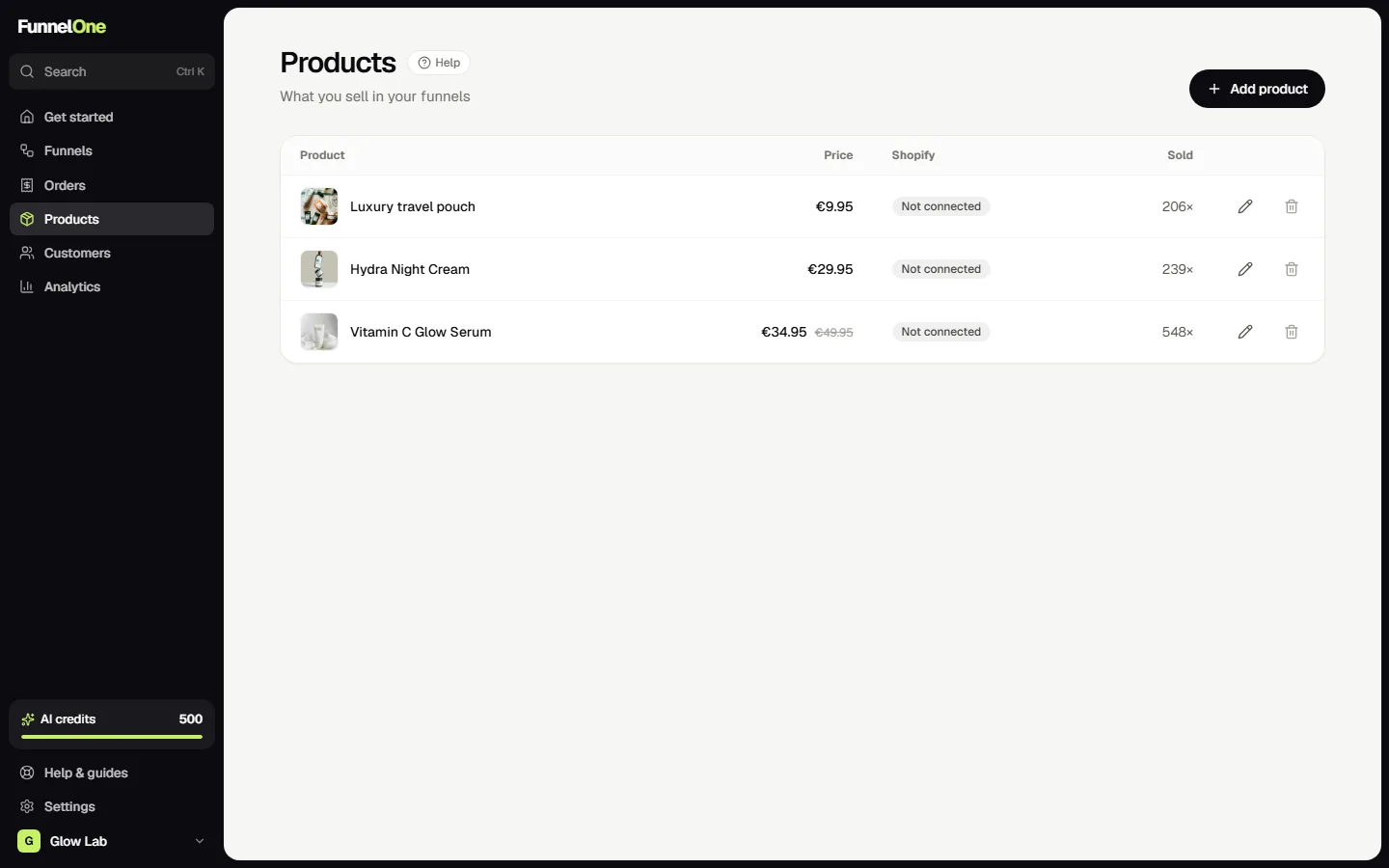Click the plus icon in Add product
This screenshot has width=1389, height=868.
click(1214, 89)
